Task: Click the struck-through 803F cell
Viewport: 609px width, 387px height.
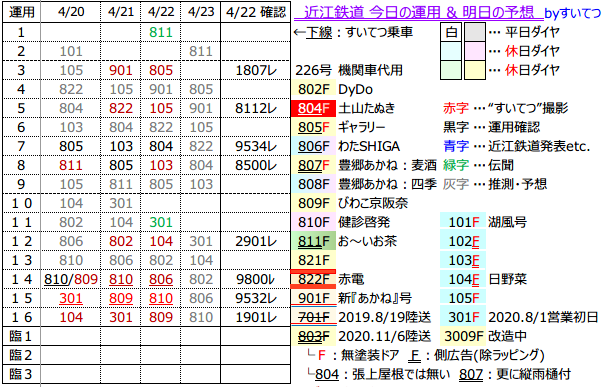Action: click(x=313, y=336)
